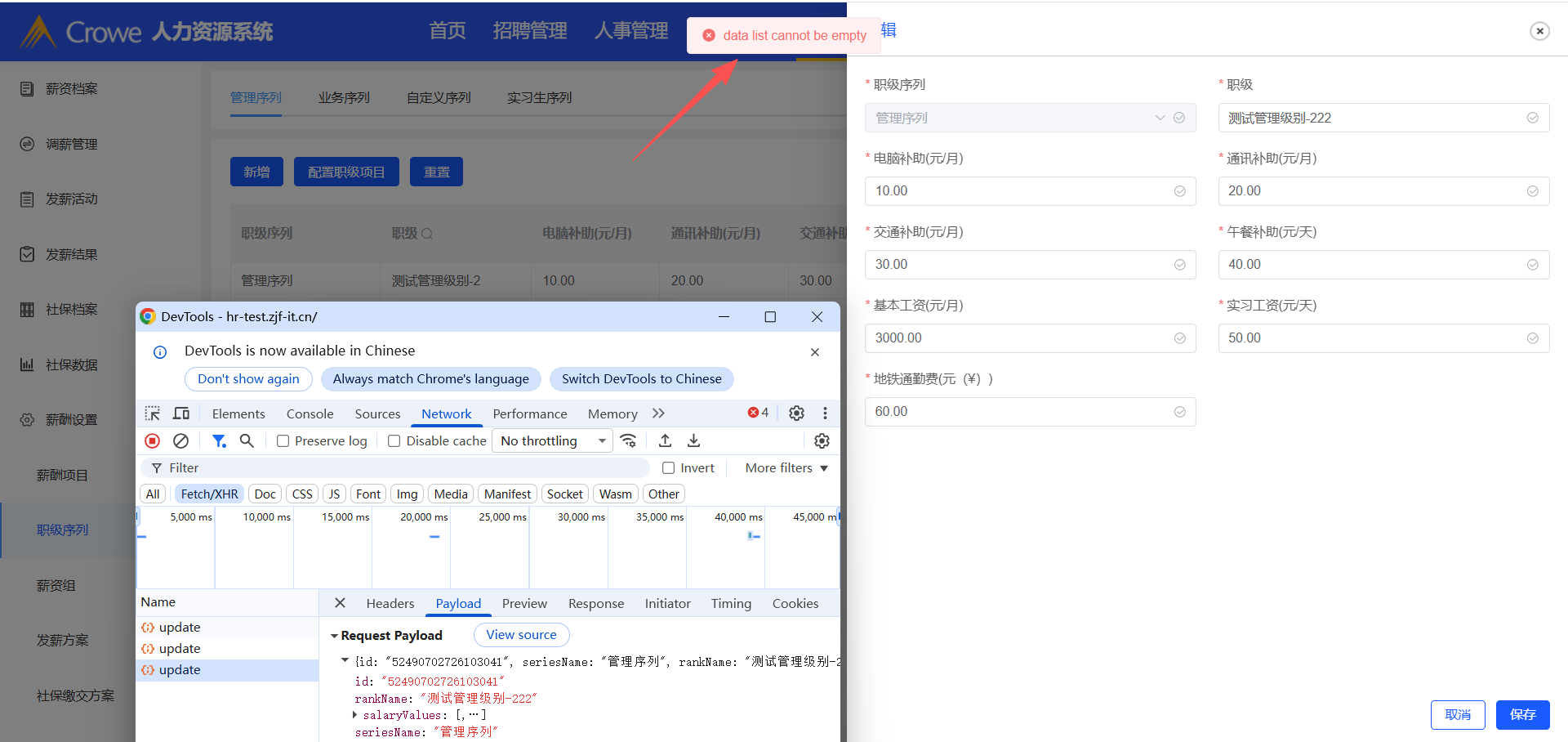Toggle the device toolbar icon

coord(181,413)
